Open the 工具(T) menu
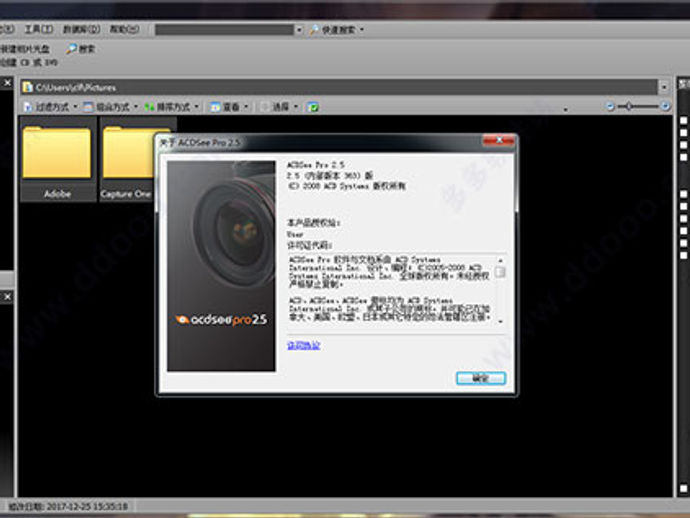This screenshot has height=518, width=690. [x=38, y=29]
